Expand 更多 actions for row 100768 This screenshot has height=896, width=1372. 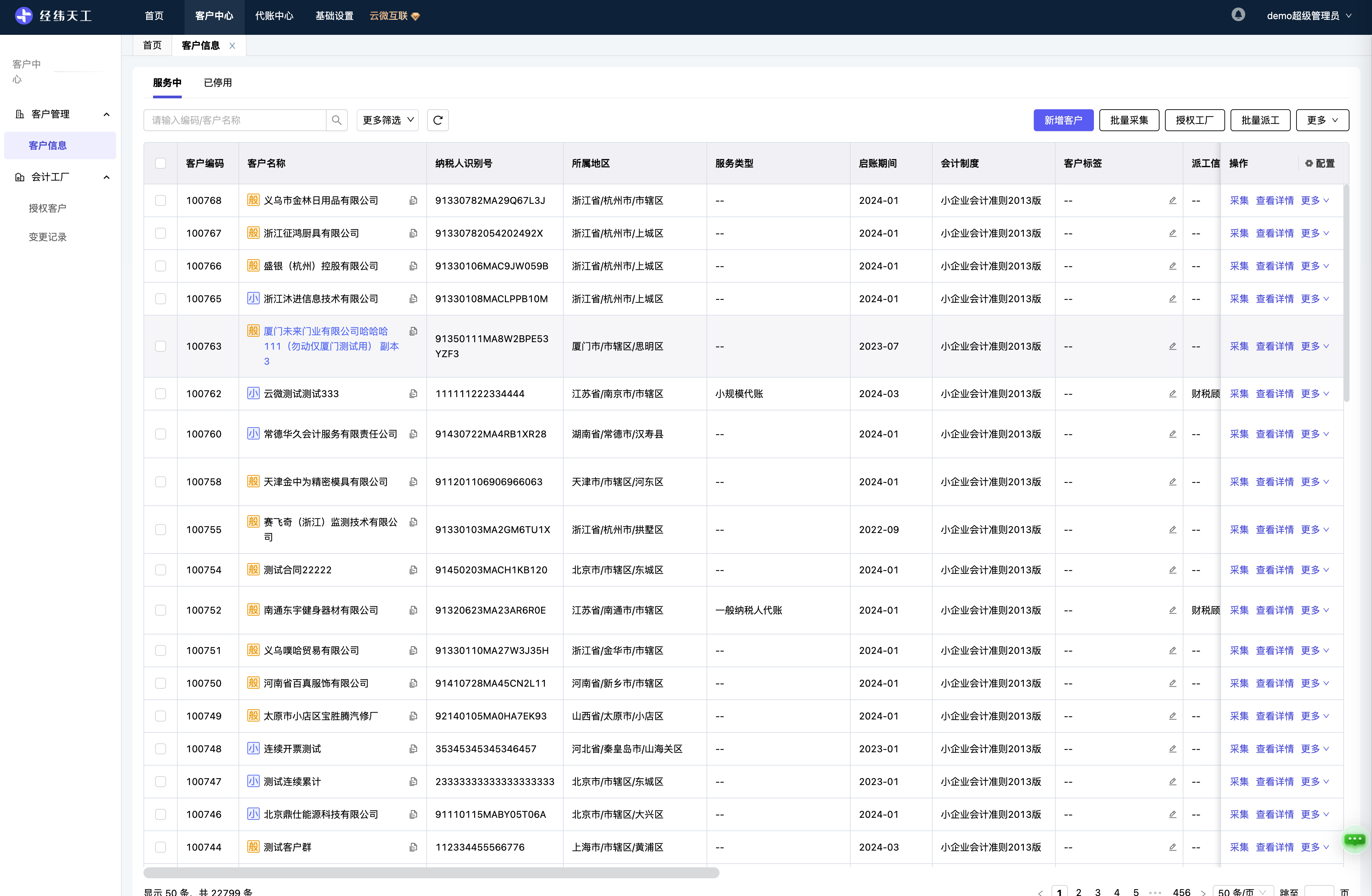pos(1315,200)
